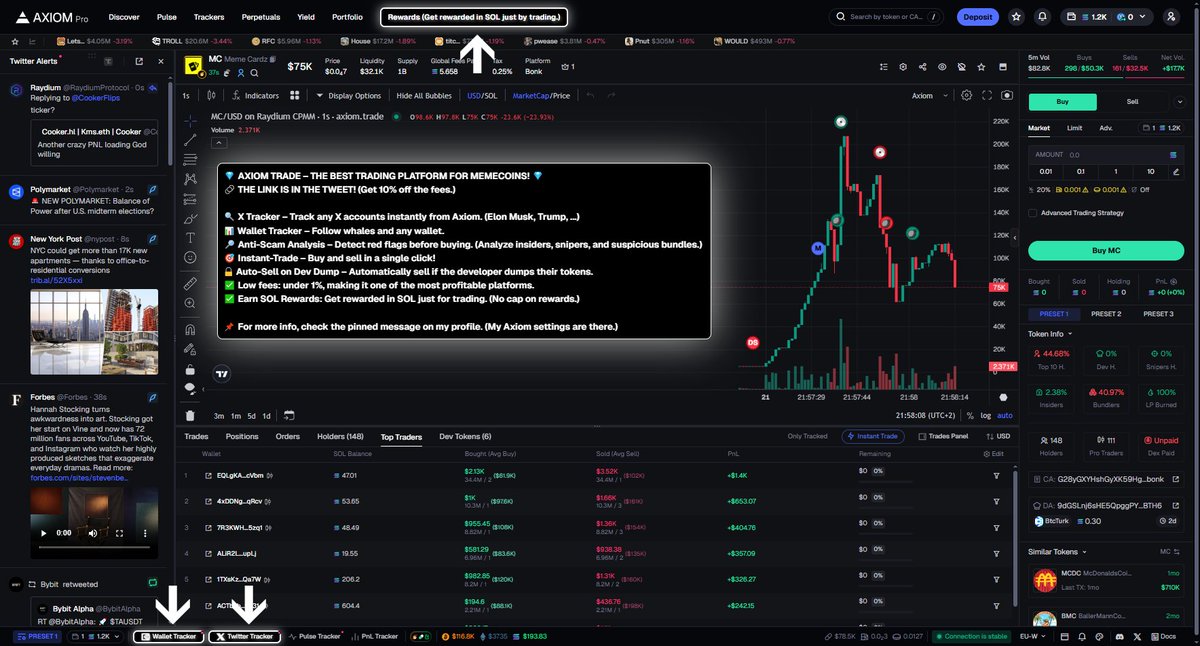Toggle Only Tracked filter

[808, 437]
